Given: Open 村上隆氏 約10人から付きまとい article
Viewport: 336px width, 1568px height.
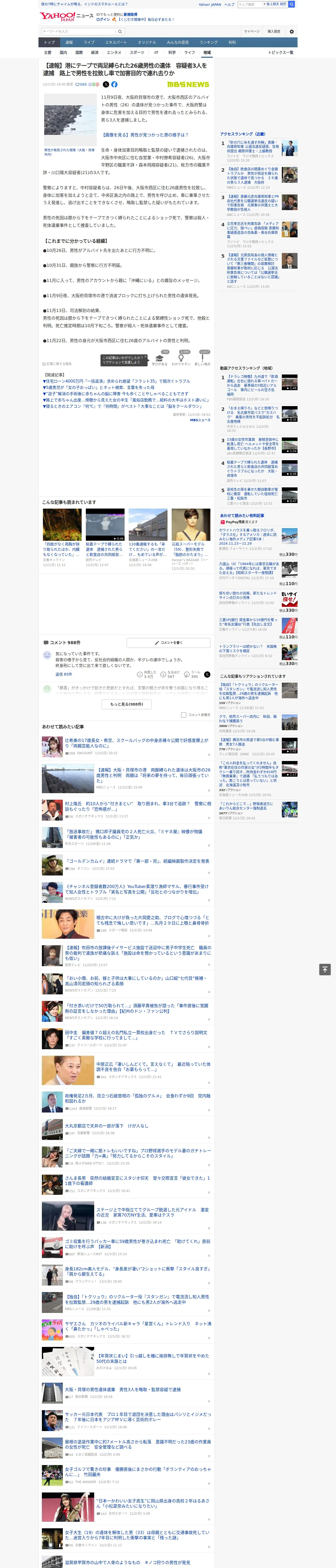Looking at the screenshot, I should [x=138, y=806].
